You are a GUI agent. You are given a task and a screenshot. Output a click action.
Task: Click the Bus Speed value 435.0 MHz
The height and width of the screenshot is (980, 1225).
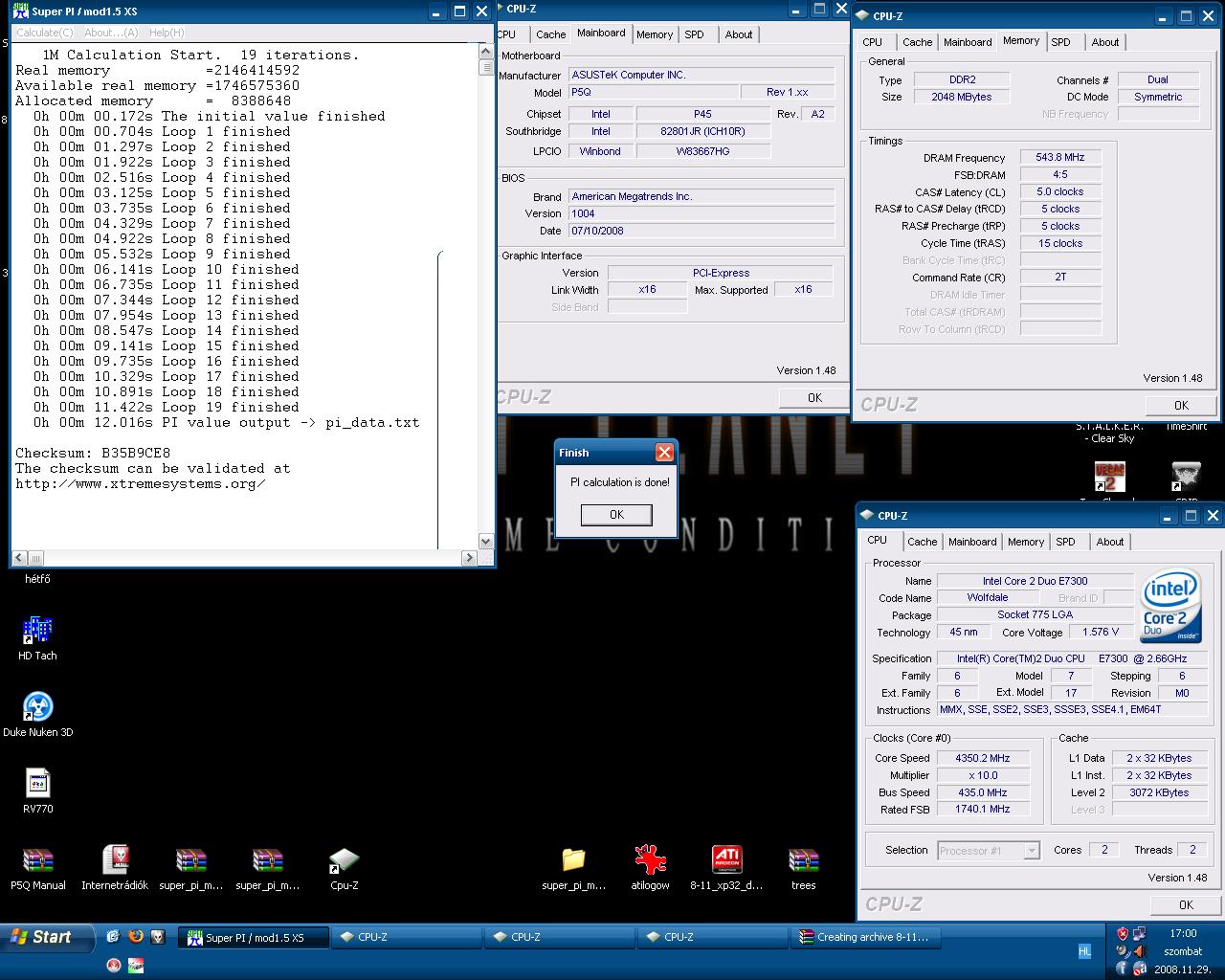click(983, 792)
